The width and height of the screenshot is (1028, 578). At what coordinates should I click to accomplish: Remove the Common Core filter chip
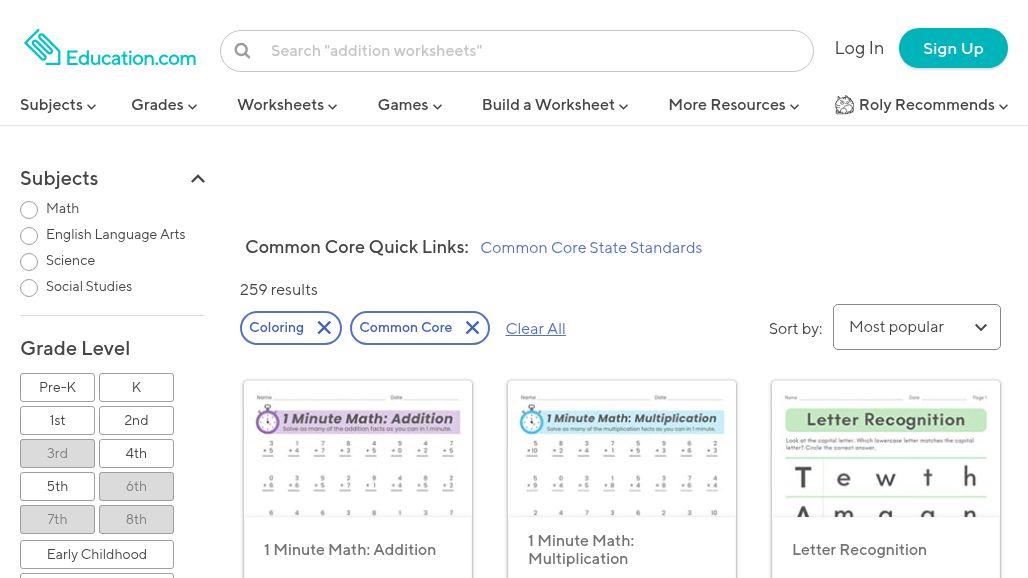point(472,328)
